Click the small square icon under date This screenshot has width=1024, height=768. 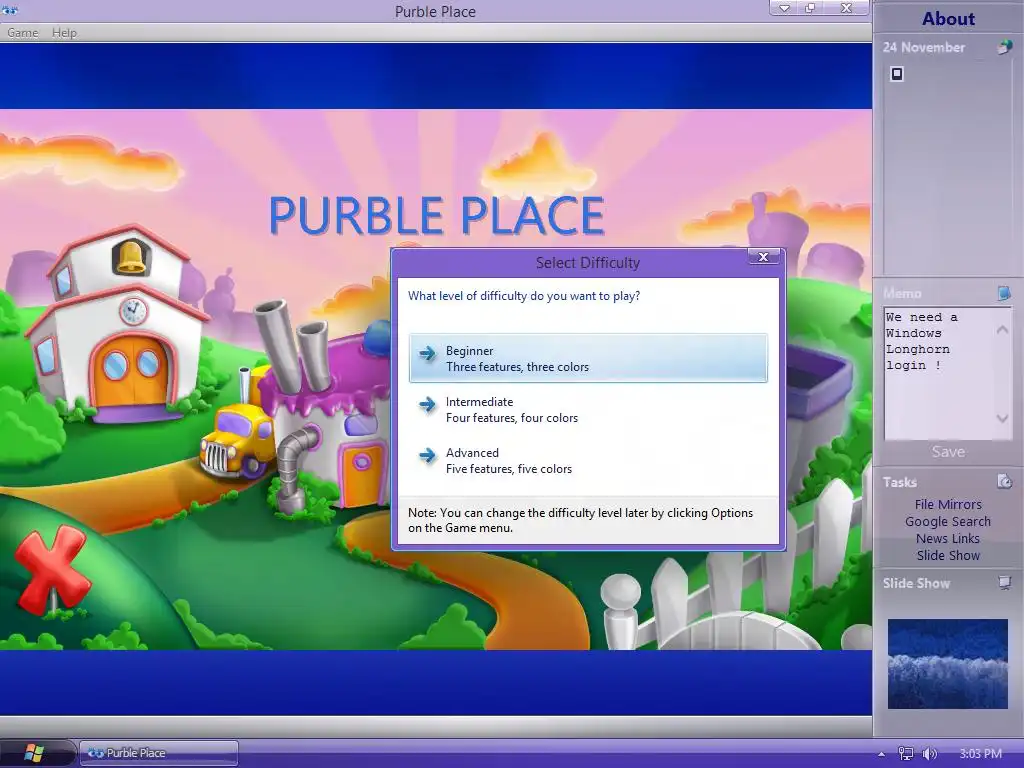pos(897,74)
